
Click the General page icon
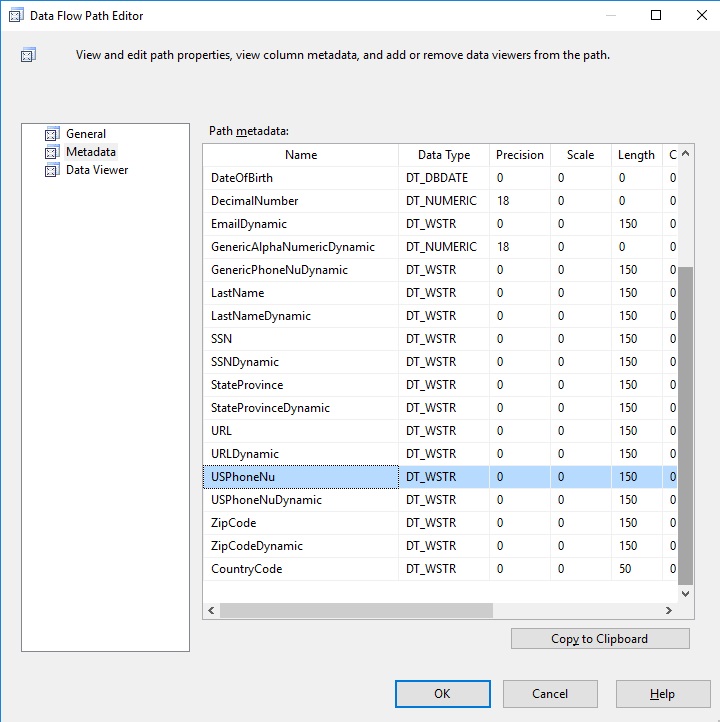point(52,134)
